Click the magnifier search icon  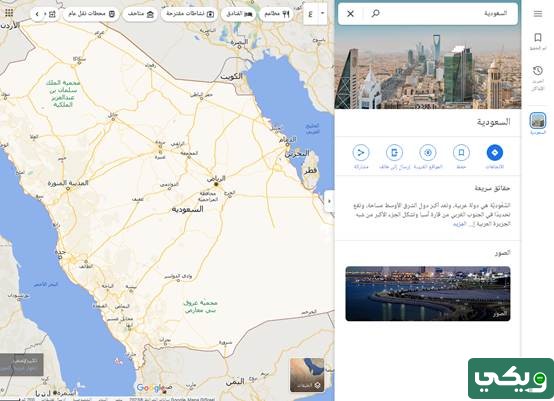click(x=375, y=13)
